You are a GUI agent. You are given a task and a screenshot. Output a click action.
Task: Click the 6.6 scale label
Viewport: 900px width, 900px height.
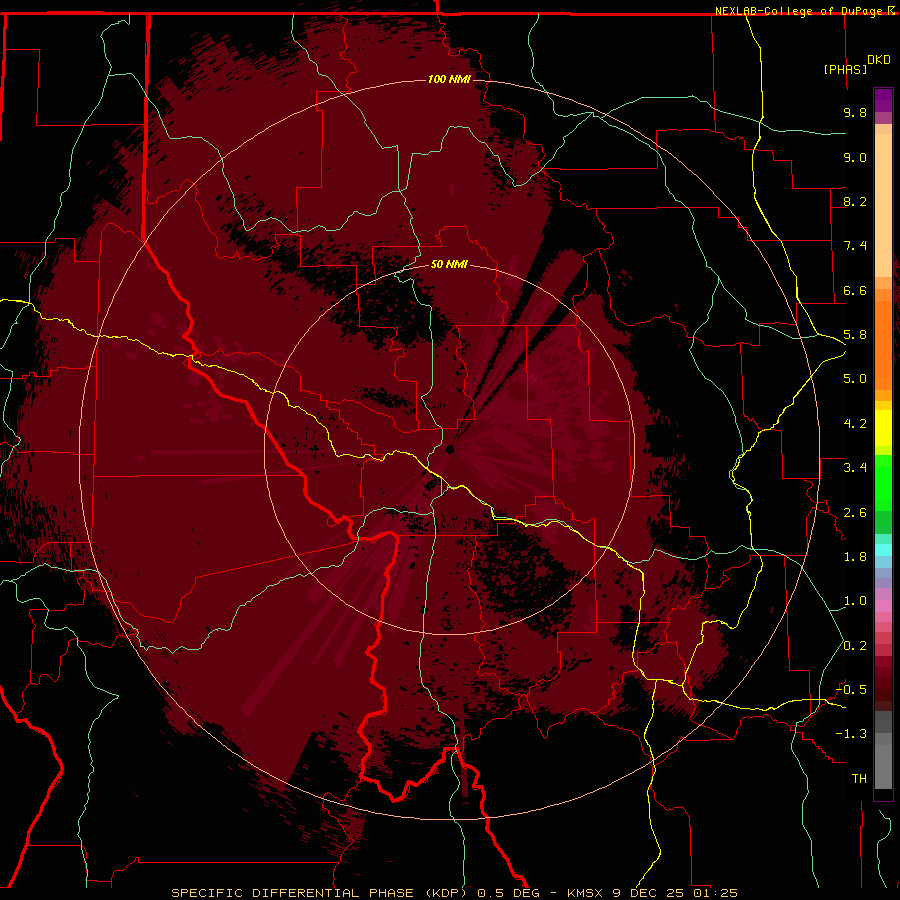[x=855, y=290]
